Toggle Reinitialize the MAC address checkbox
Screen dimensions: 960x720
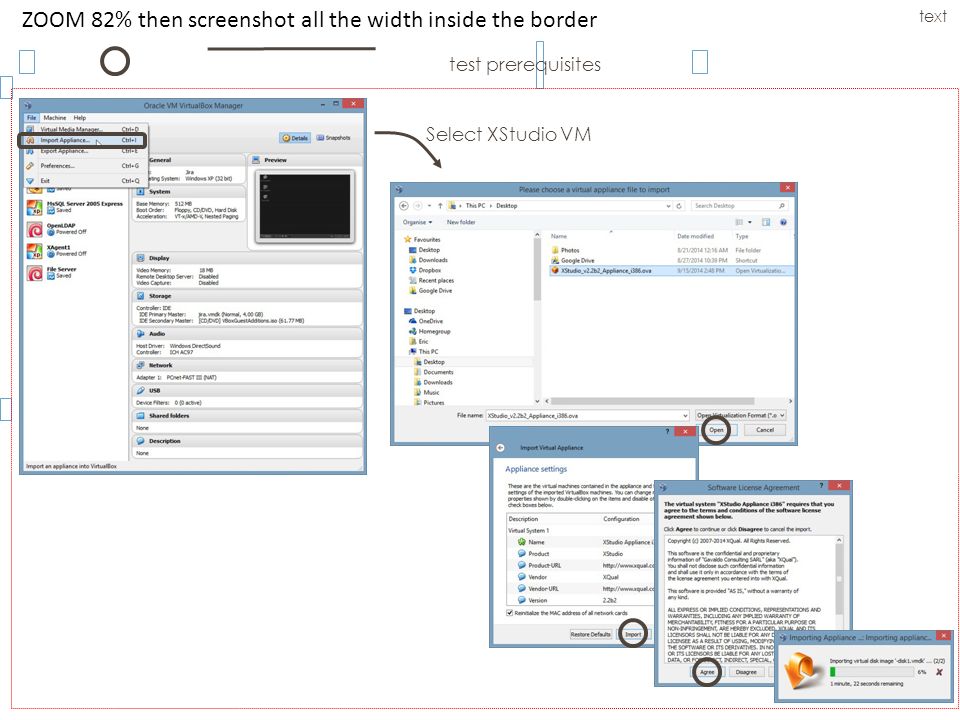[x=509, y=613]
